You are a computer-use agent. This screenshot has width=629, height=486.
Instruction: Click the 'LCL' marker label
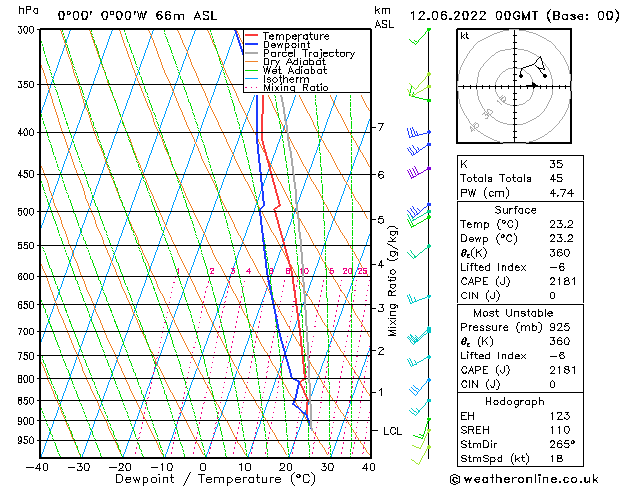[392, 431]
